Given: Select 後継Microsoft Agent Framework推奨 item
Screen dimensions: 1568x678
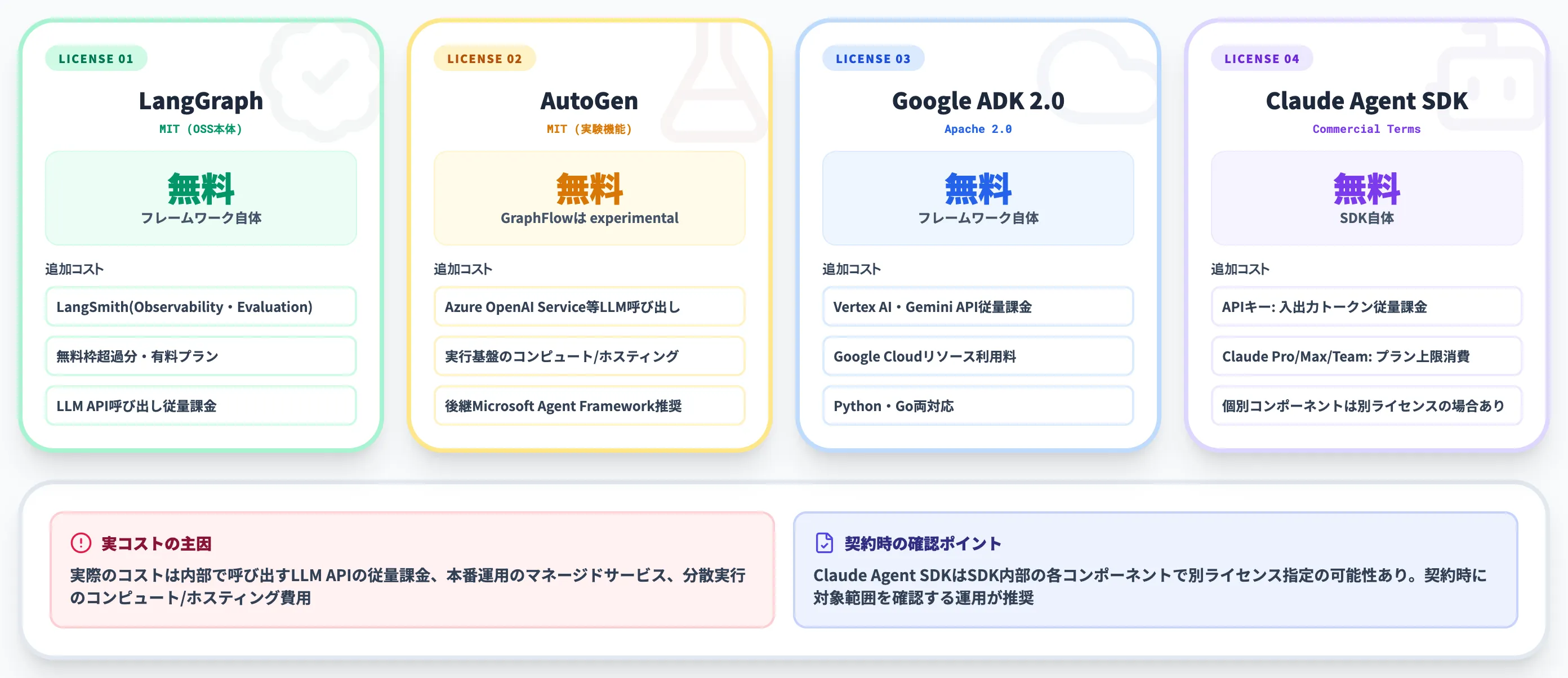Looking at the screenshot, I should (x=589, y=405).
